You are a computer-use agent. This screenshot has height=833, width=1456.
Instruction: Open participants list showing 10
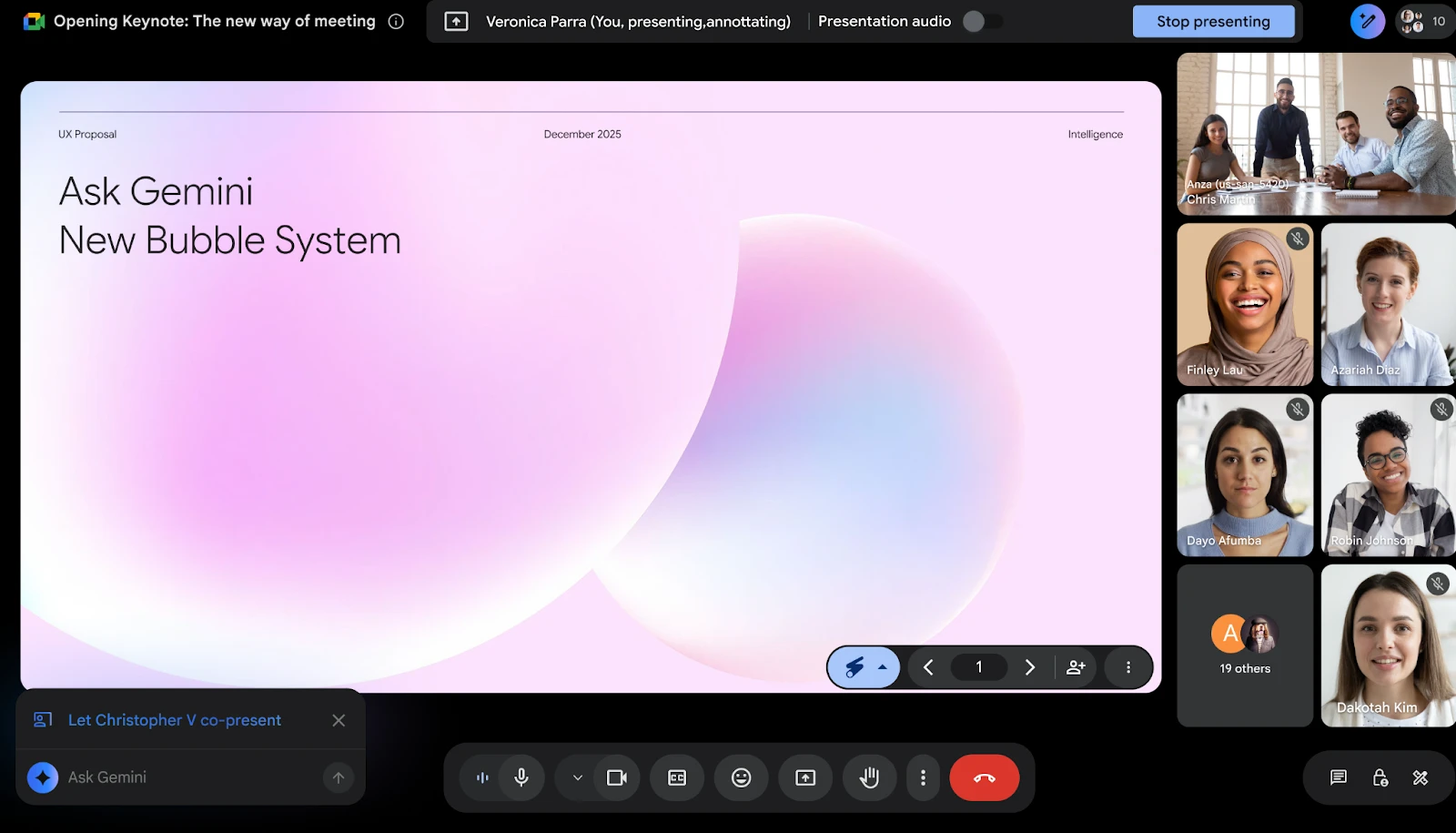(1425, 21)
